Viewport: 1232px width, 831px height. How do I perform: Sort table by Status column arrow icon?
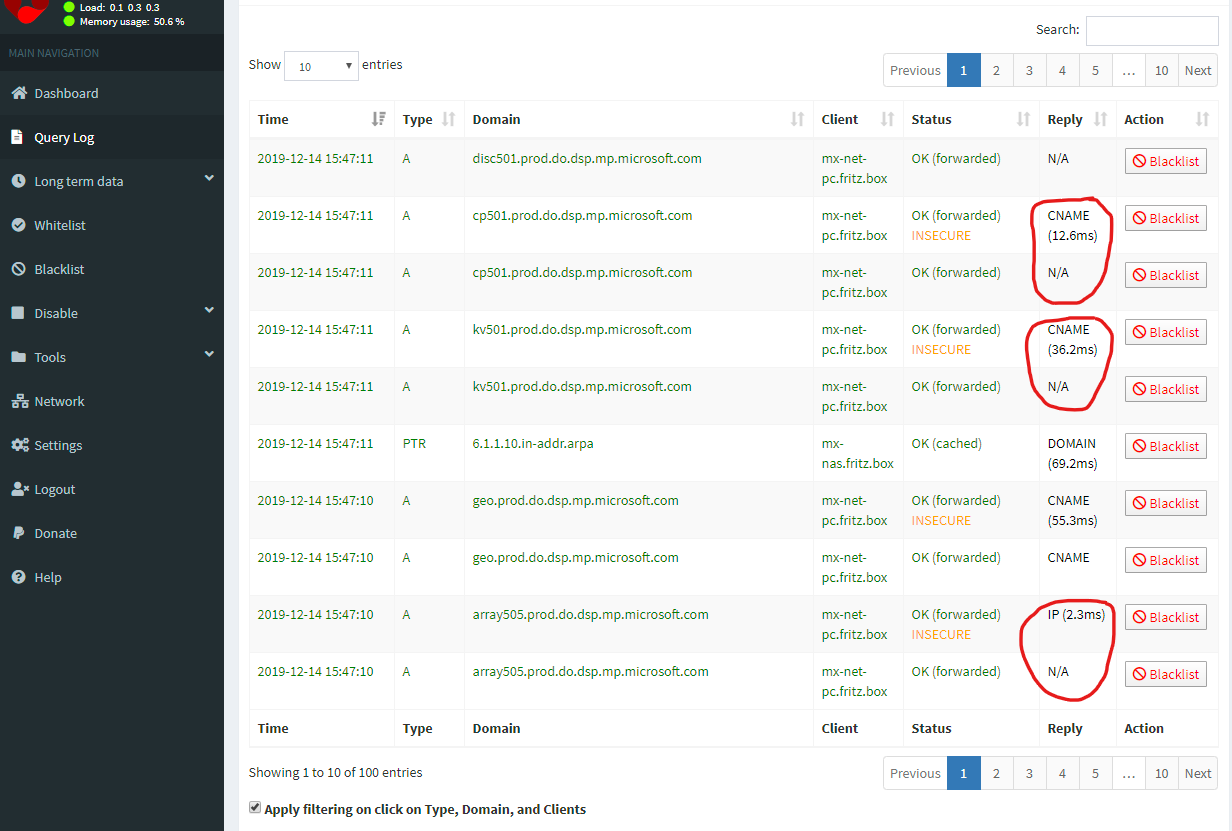pos(1023,119)
